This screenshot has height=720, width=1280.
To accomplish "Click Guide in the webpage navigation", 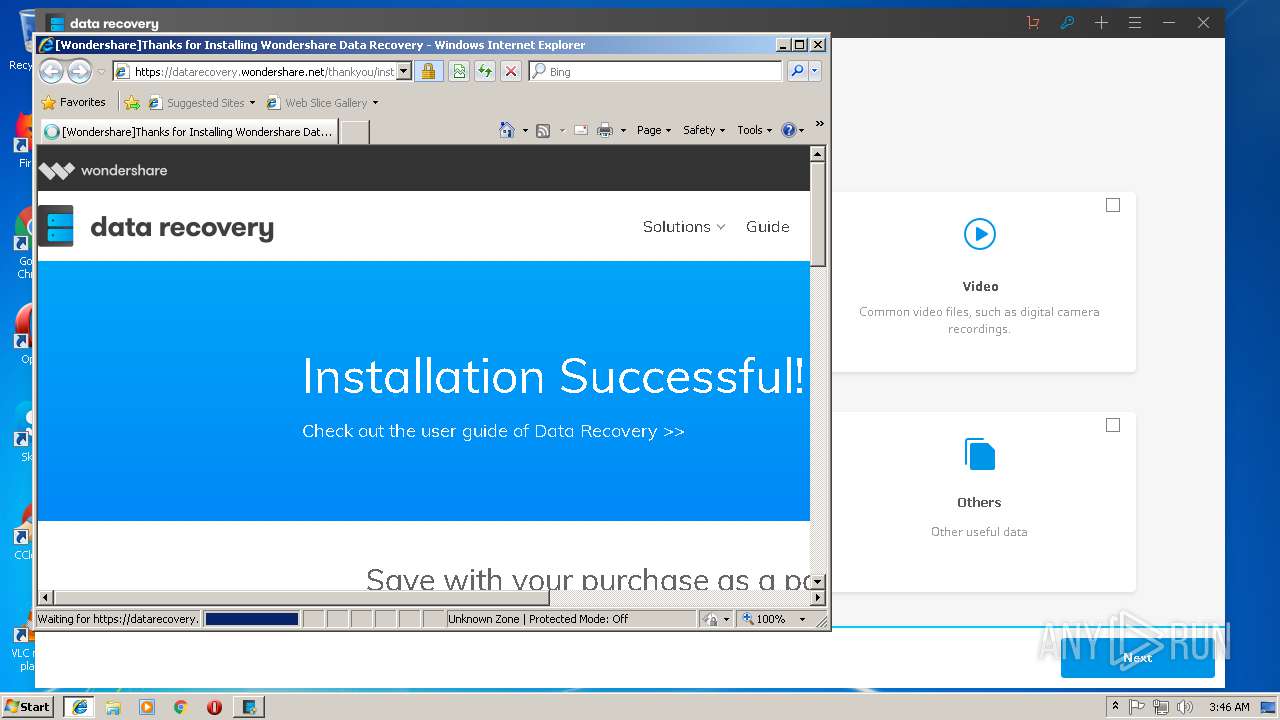I will (768, 227).
